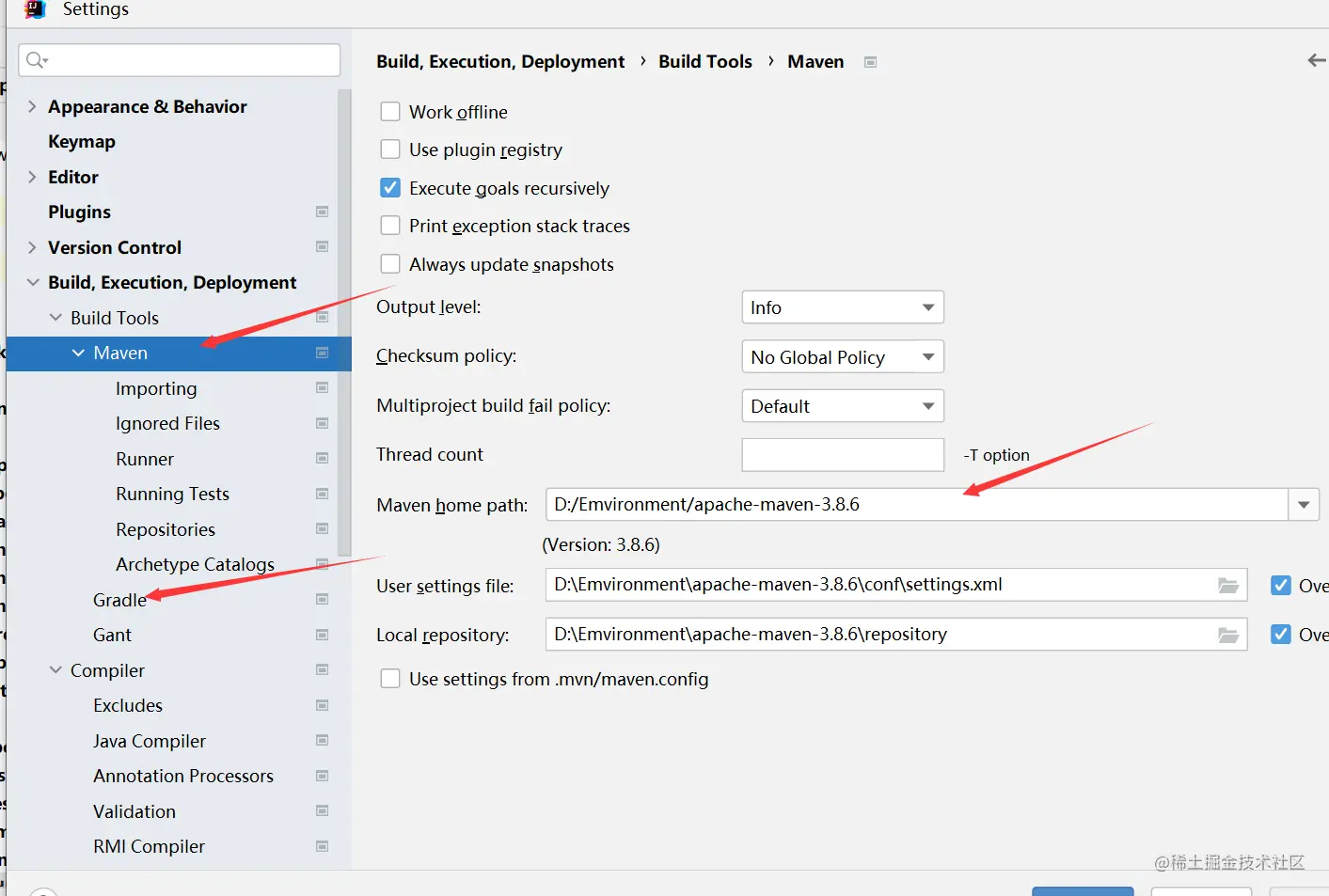Click the Local repository path field
The height and width of the screenshot is (896, 1329).
(x=896, y=635)
